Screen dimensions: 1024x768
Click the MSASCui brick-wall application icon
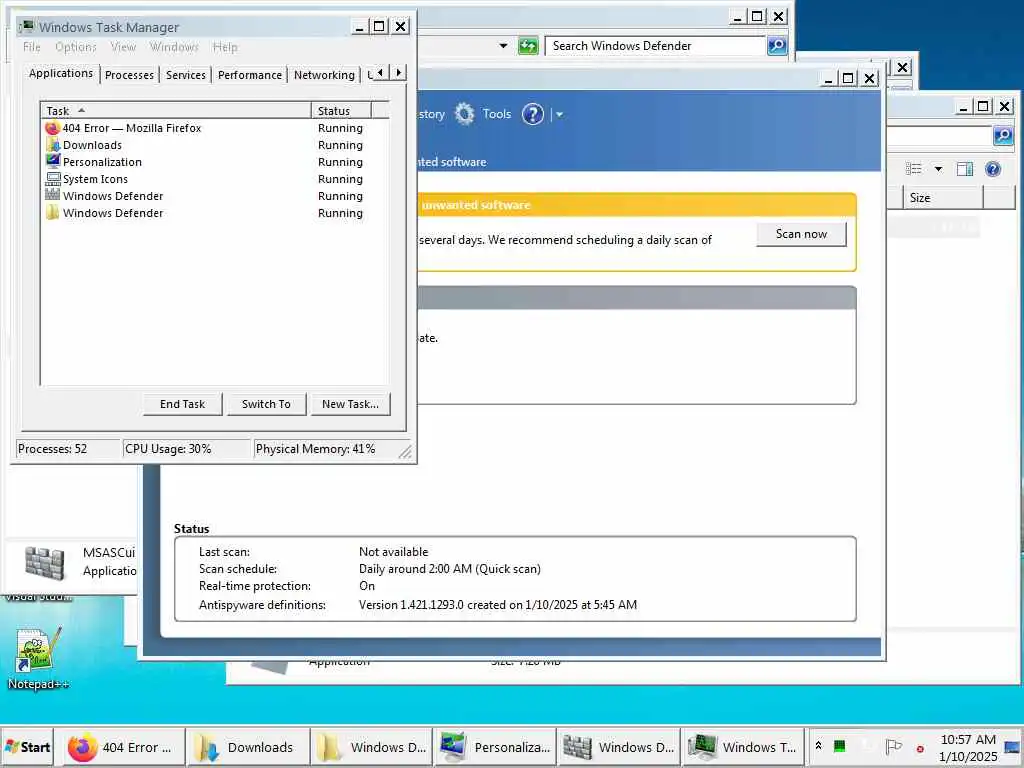[44, 562]
